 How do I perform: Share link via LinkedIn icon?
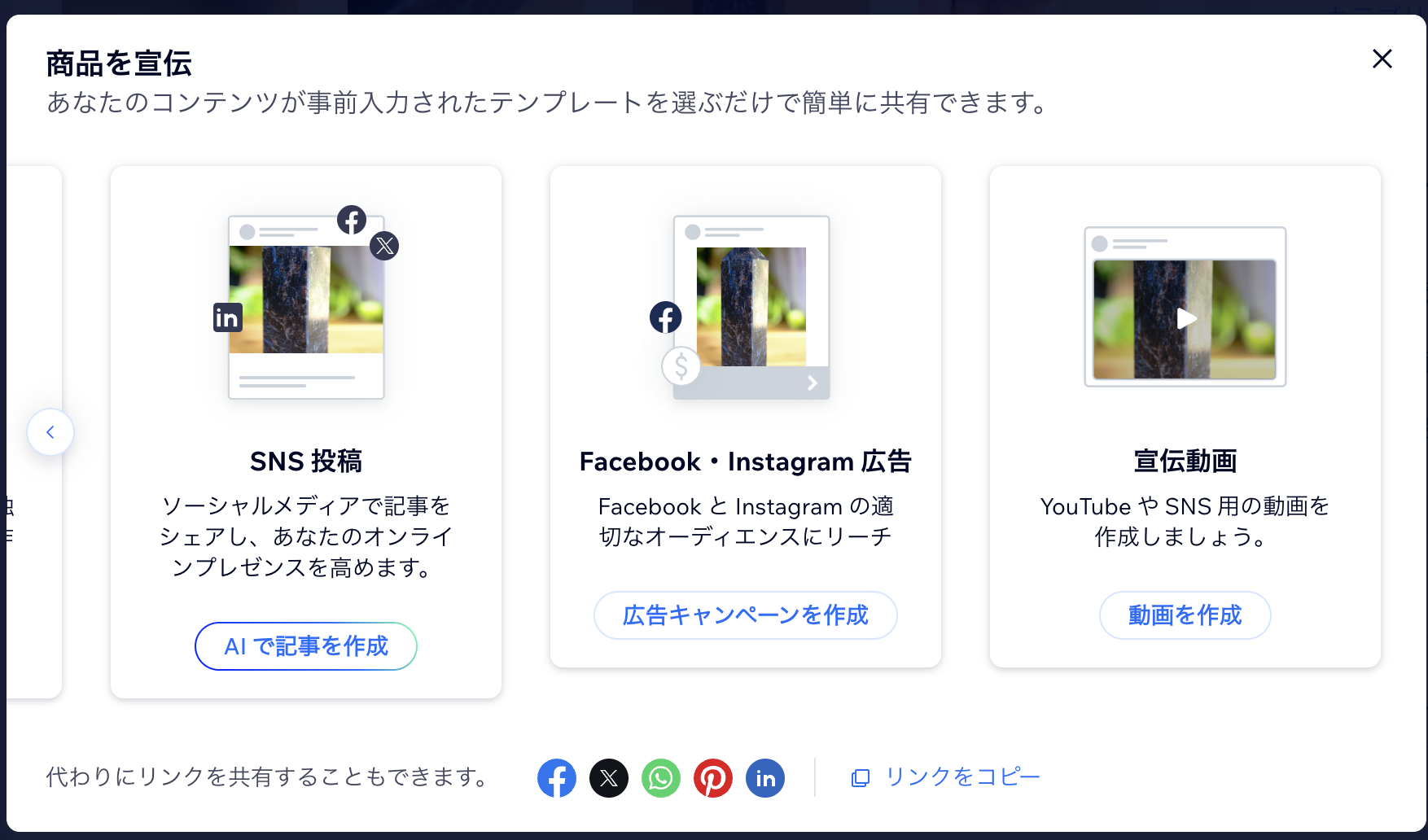765,778
